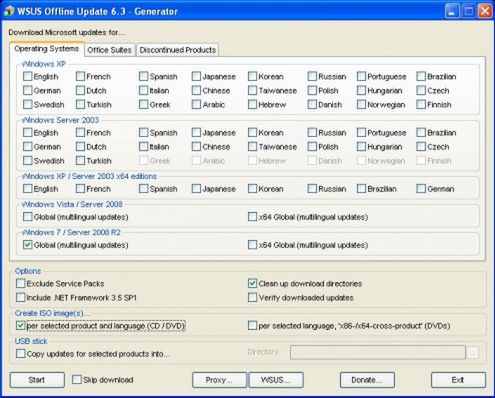This screenshot has width=495, height=398.
Task: Check Taiwanese under Windows Server 2003
Action: [252, 146]
